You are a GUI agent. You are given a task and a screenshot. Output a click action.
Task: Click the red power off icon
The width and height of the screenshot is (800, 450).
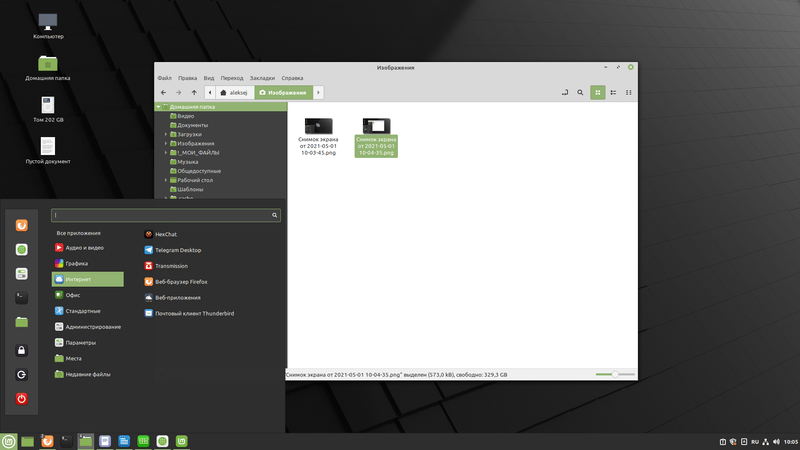pos(21,398)
